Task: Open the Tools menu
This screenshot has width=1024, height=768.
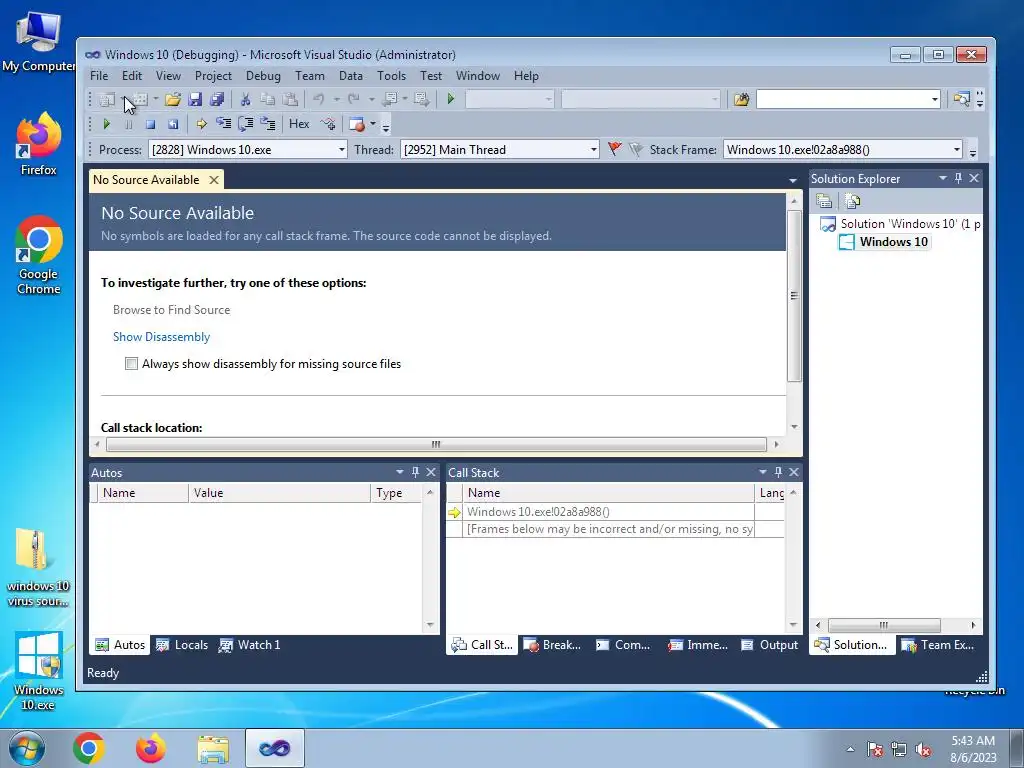Action: (x=391, y=76)
